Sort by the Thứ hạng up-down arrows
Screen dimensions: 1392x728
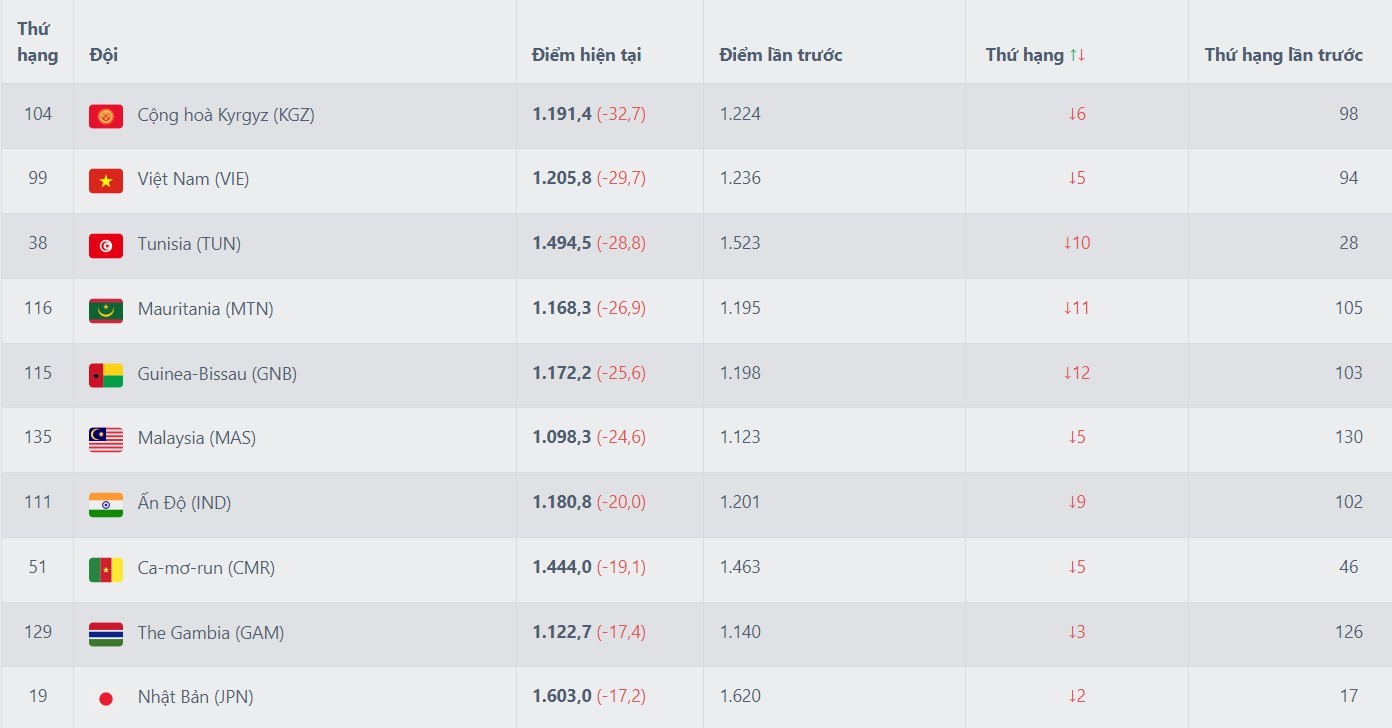tap(1077, 55)
